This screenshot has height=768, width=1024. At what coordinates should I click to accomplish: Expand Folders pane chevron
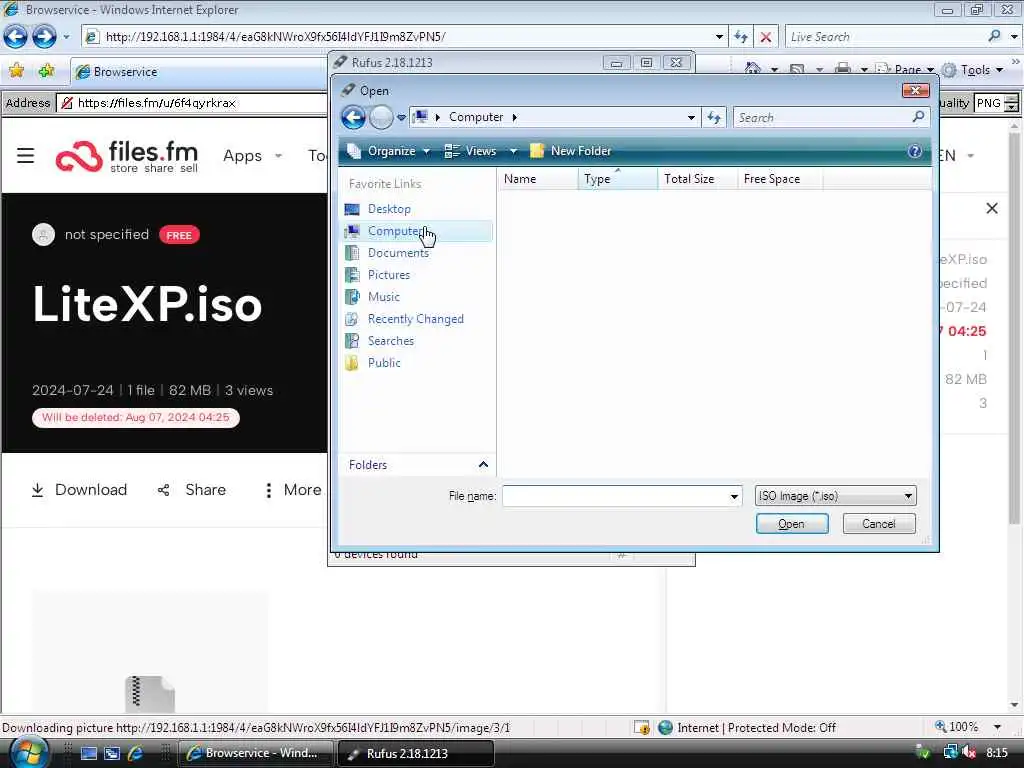tap(483, 464)
